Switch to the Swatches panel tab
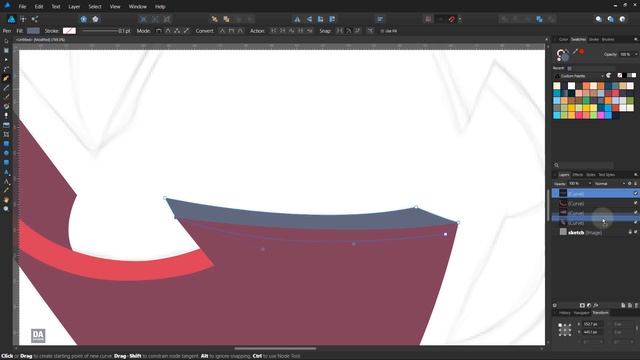This screenshot has height=360, width=640. [578, 40]
